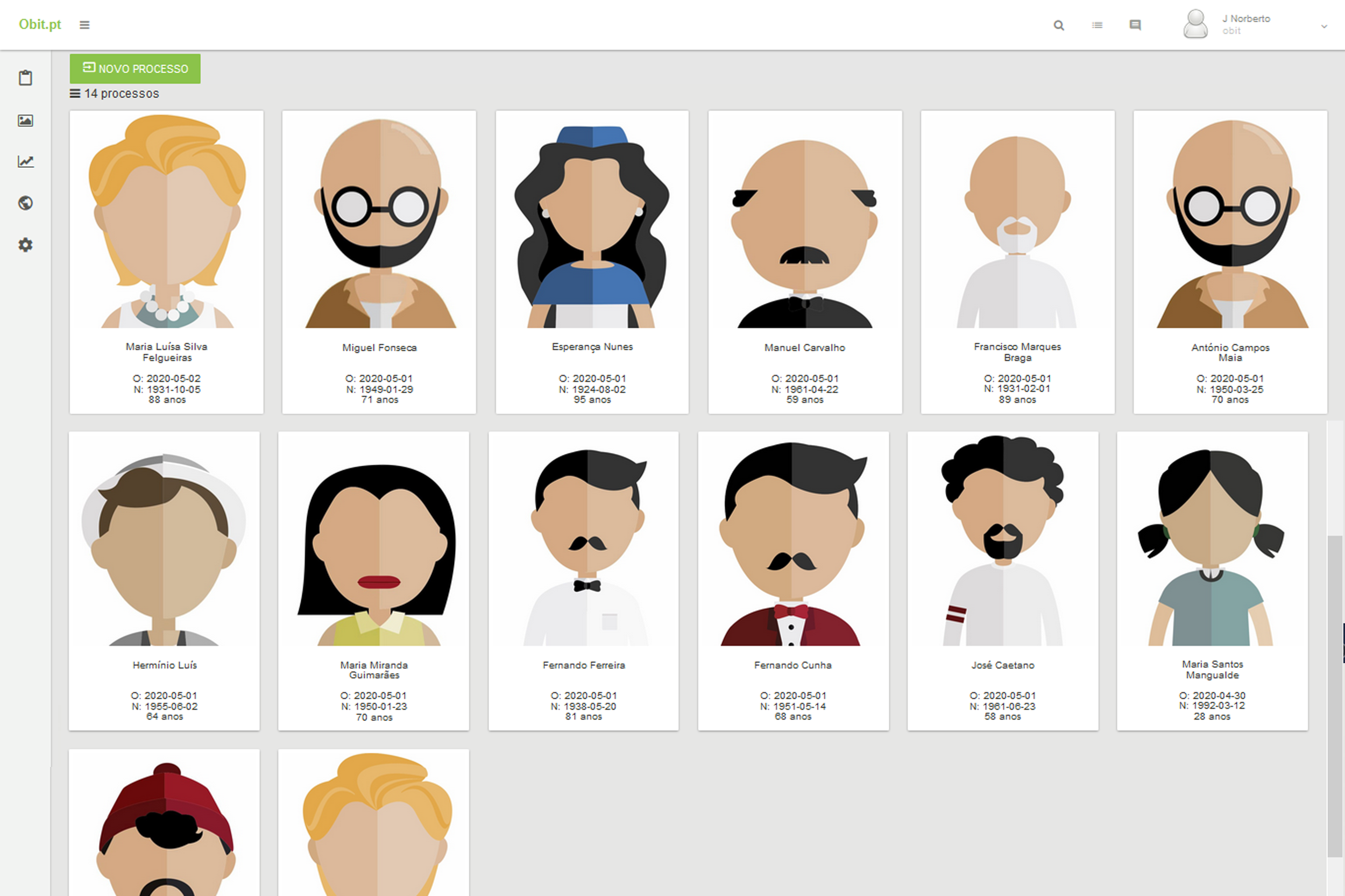Select the name José Caetano

[x=1003, y=665]
